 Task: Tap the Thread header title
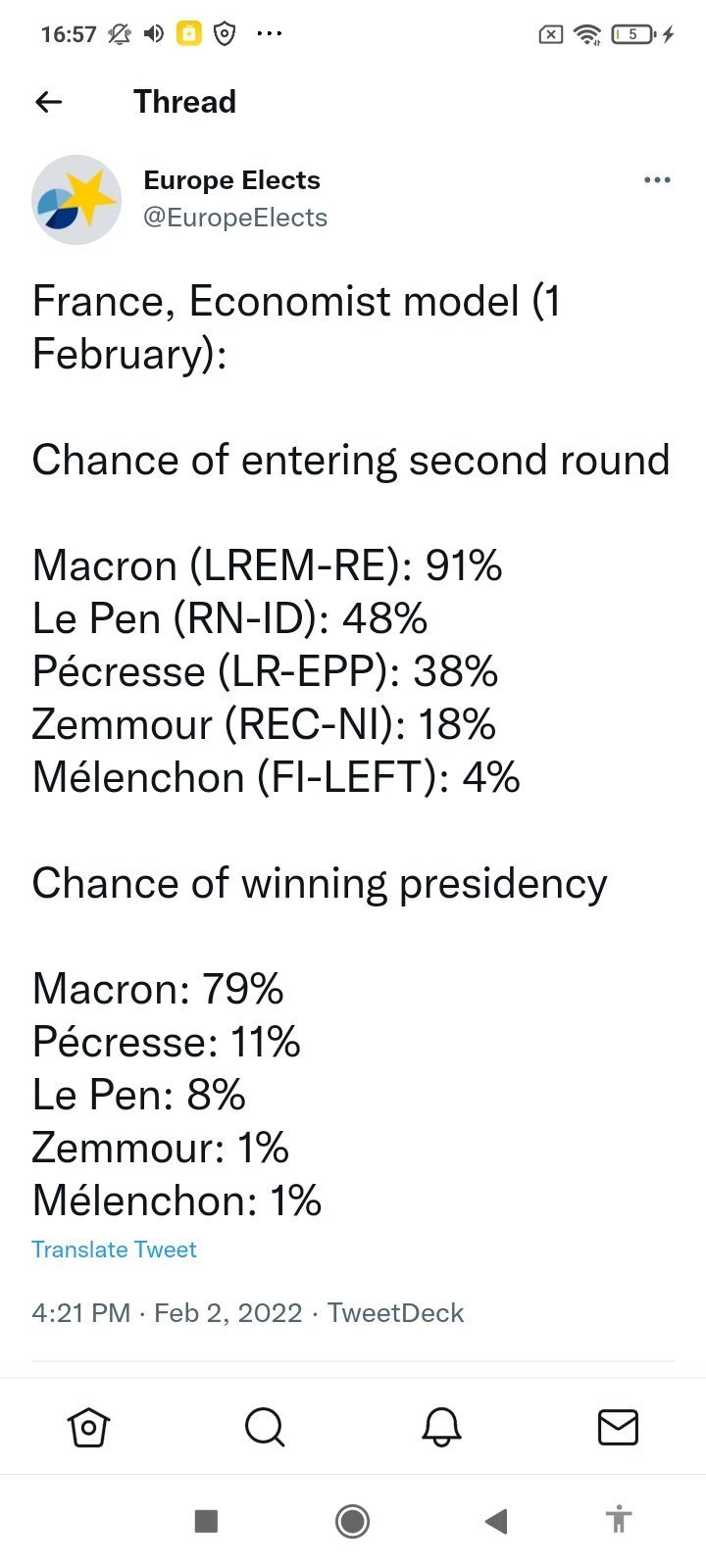click(x=184, y=102)
